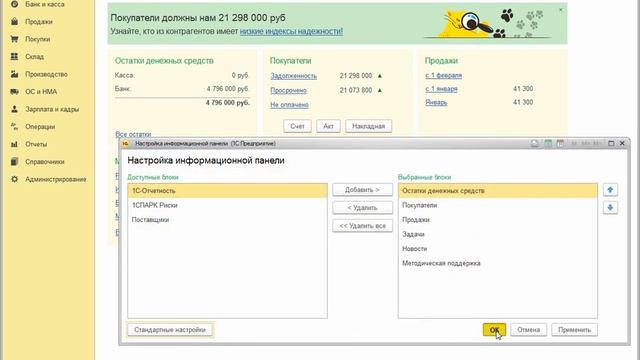The image size is (640, 360).
Task: Click the Администрирование gear icon
Action: pyautogui.click(x=14, y=180)
